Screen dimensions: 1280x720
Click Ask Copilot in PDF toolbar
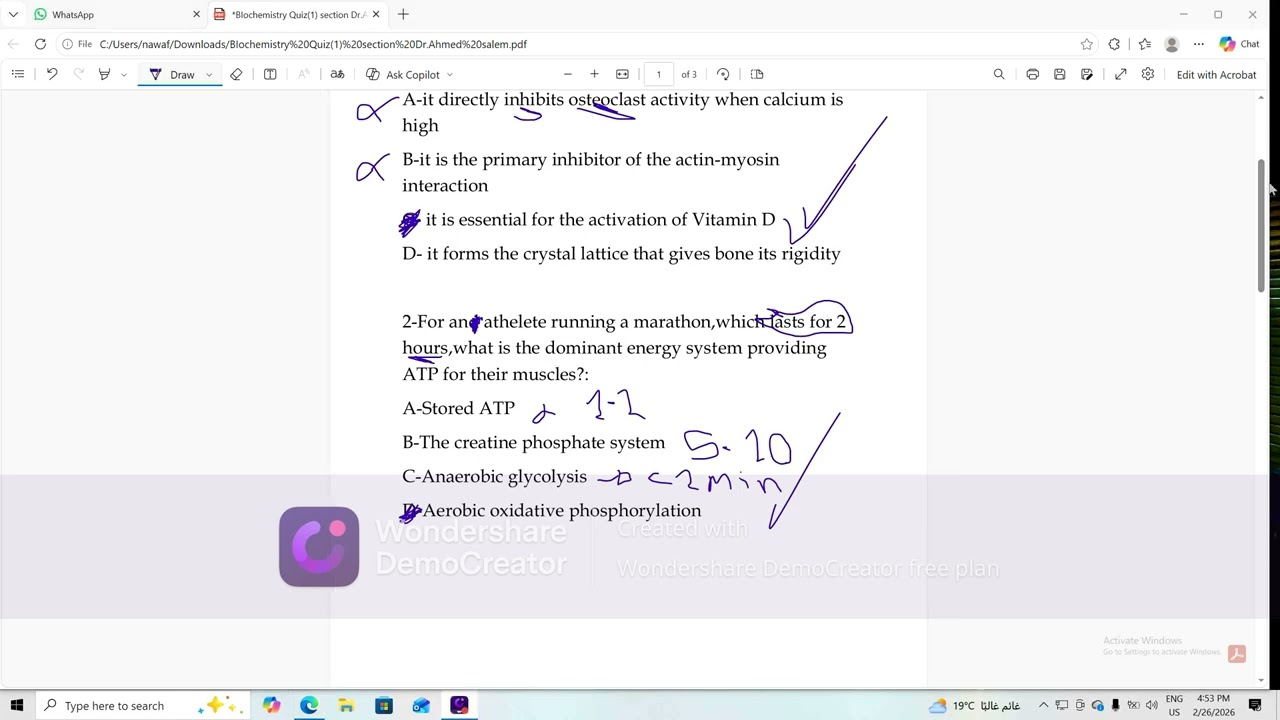(x=403, y=74)
